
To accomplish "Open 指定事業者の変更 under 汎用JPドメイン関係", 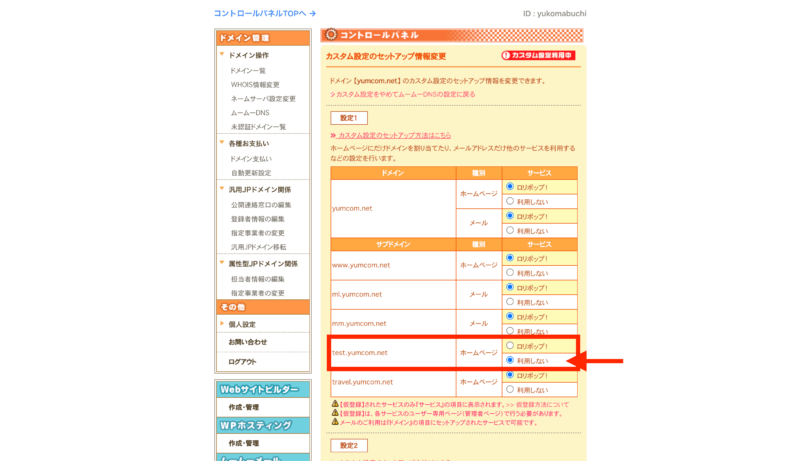I will pyautogui.click(x=258, y=233).
